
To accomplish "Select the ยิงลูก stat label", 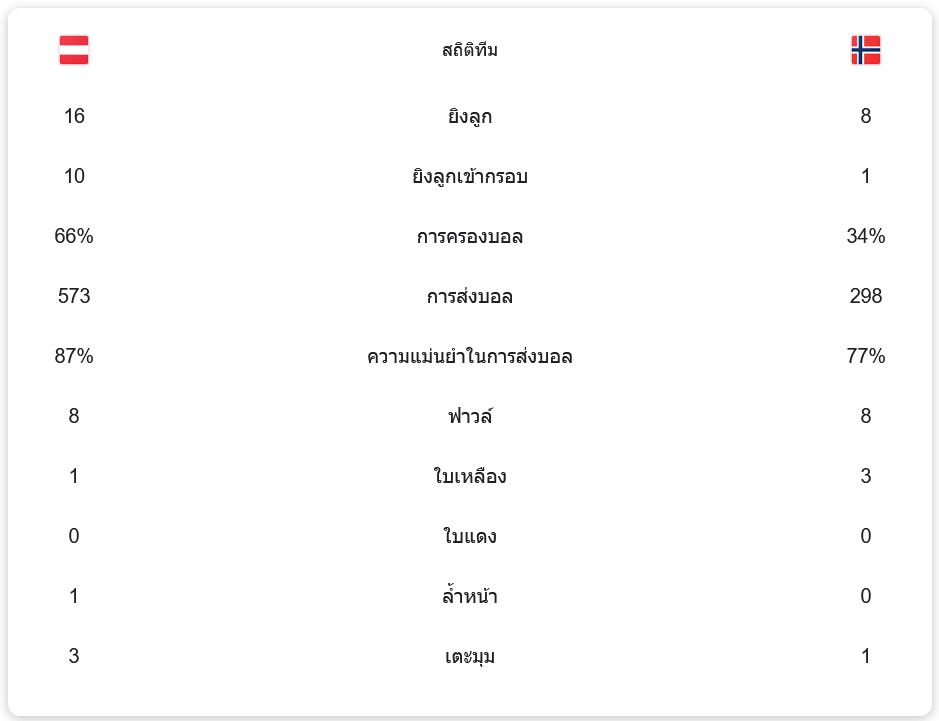I will tap(470, 117).
